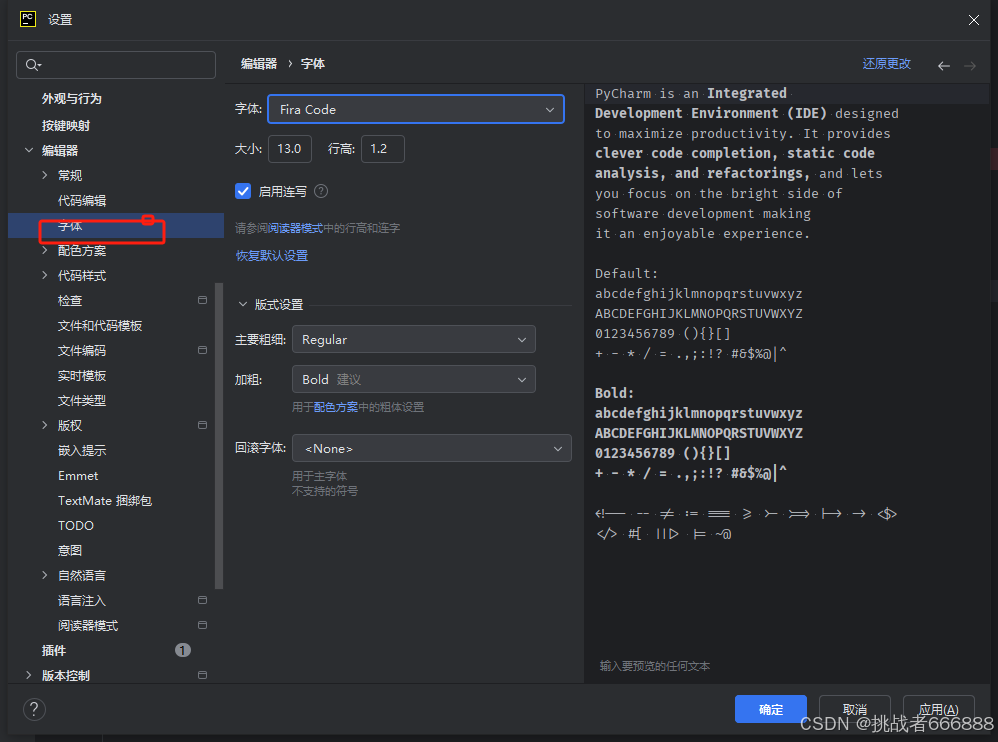The image size is (998, 742).
Task: Click the project-level icon beside 阅读器模式
Action: pos(202,625)
